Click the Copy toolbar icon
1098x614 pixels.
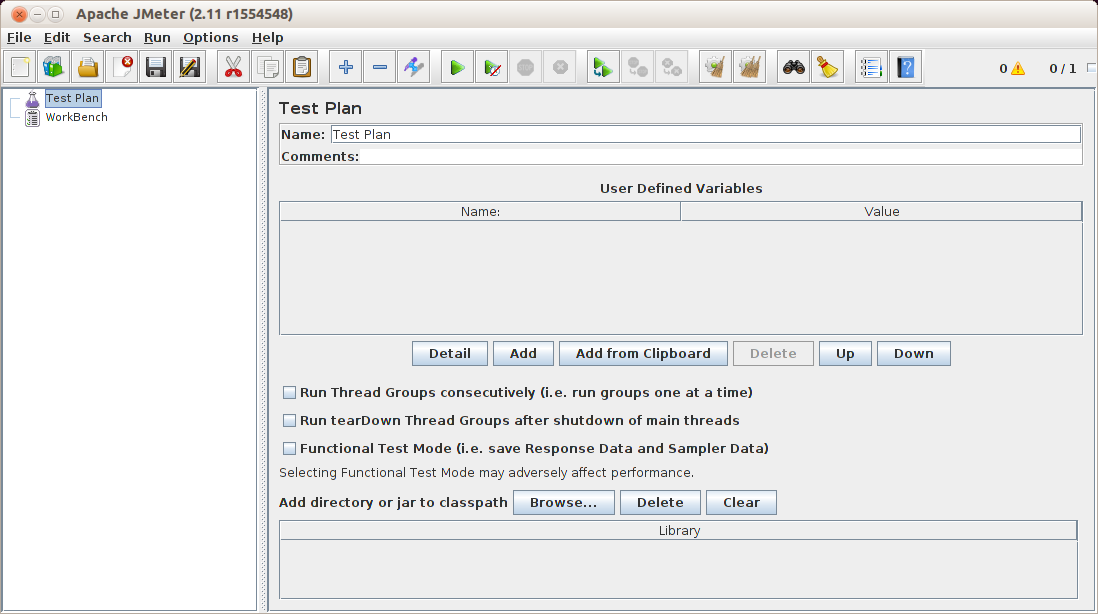[x=267, y=67]
